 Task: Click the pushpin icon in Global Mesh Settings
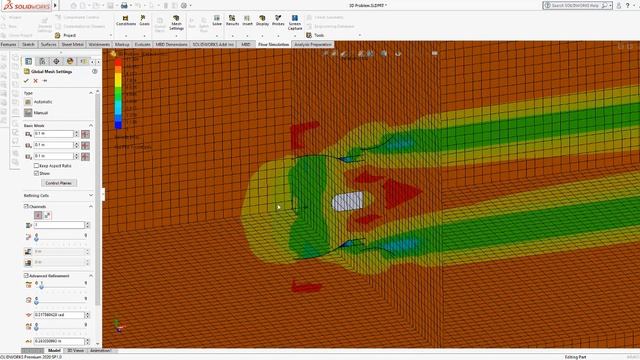click(x=45, y=81)
